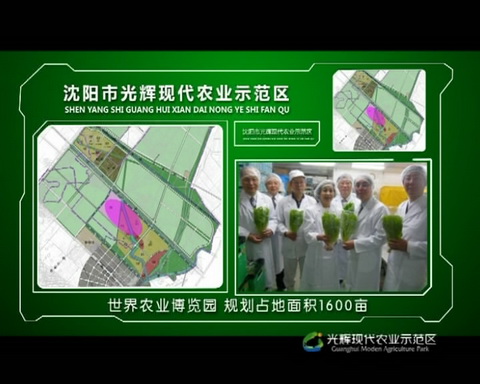Click the small green bordered label box
The height and width of the screenshot is (384, 480).
[x=277, y=133]
